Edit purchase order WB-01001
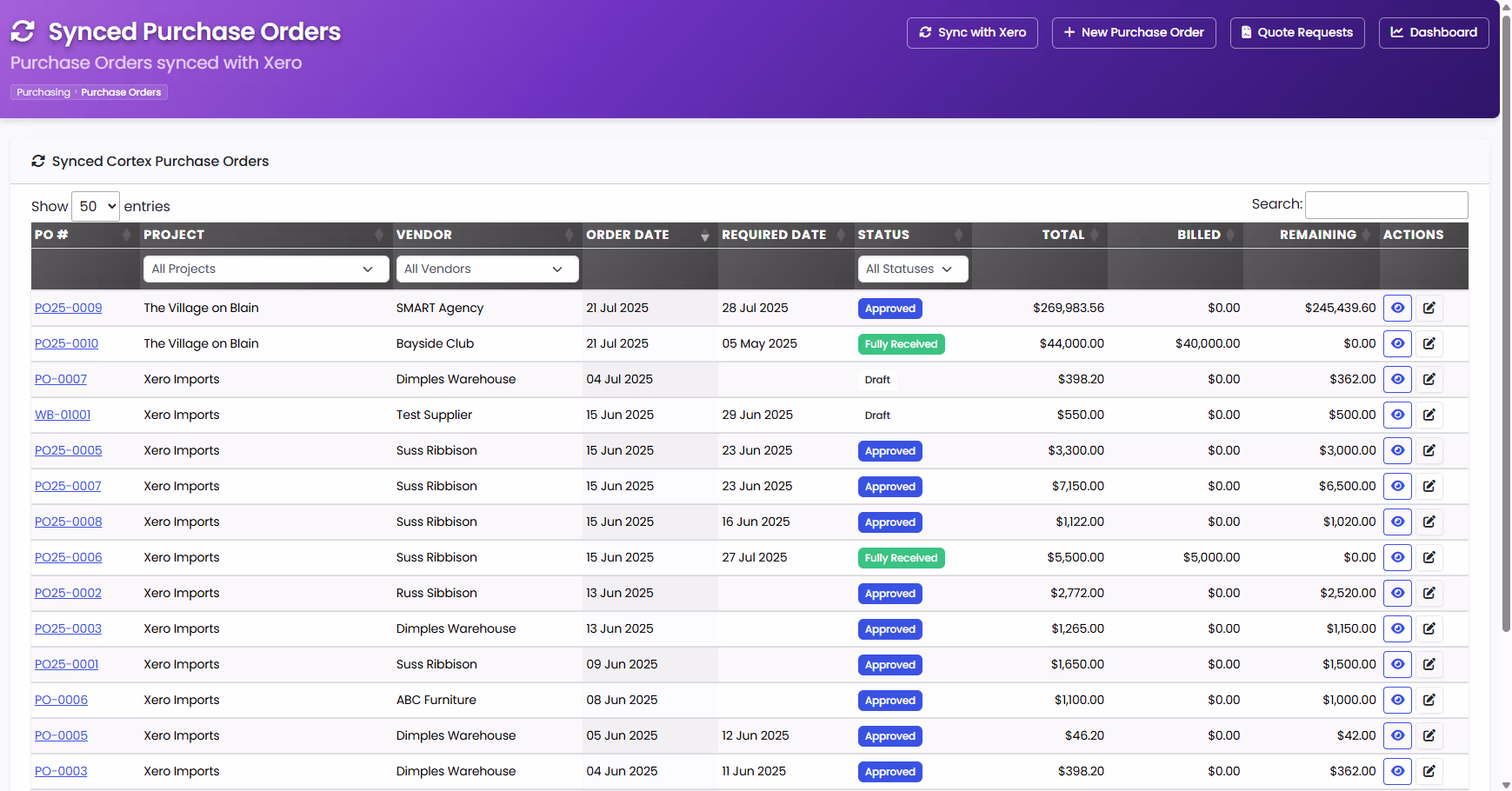 [1429, 415]
